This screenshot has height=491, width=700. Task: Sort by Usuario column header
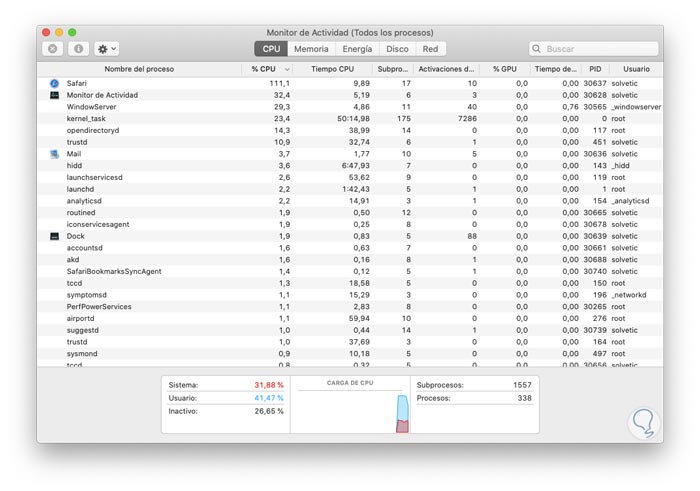[x=636, y=69]
